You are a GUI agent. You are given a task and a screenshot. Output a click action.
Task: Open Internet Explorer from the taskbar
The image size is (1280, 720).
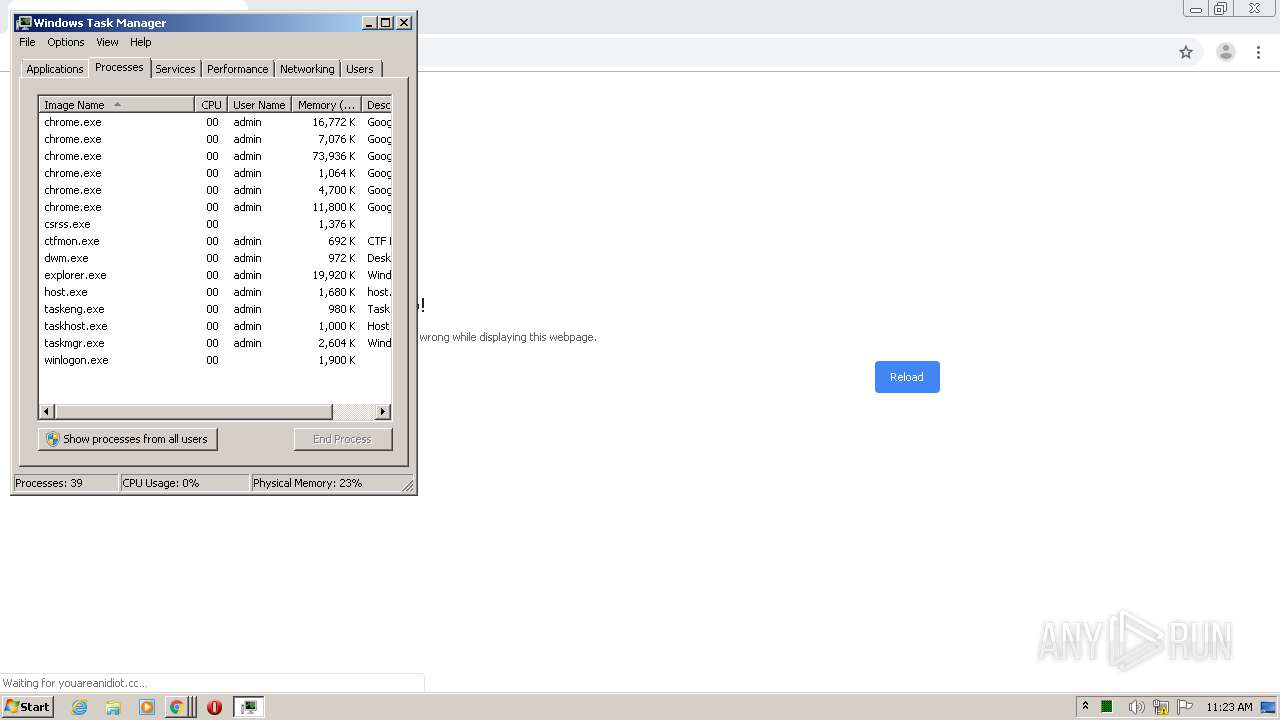(79, 707)
